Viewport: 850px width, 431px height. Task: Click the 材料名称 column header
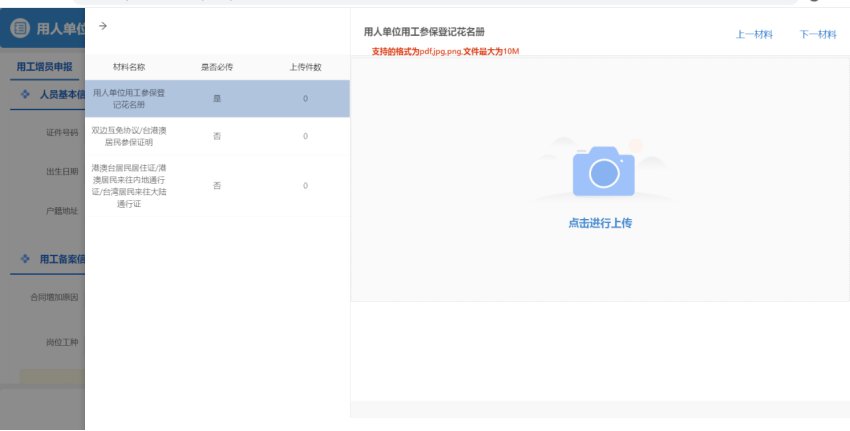click(x=129, y=67)
